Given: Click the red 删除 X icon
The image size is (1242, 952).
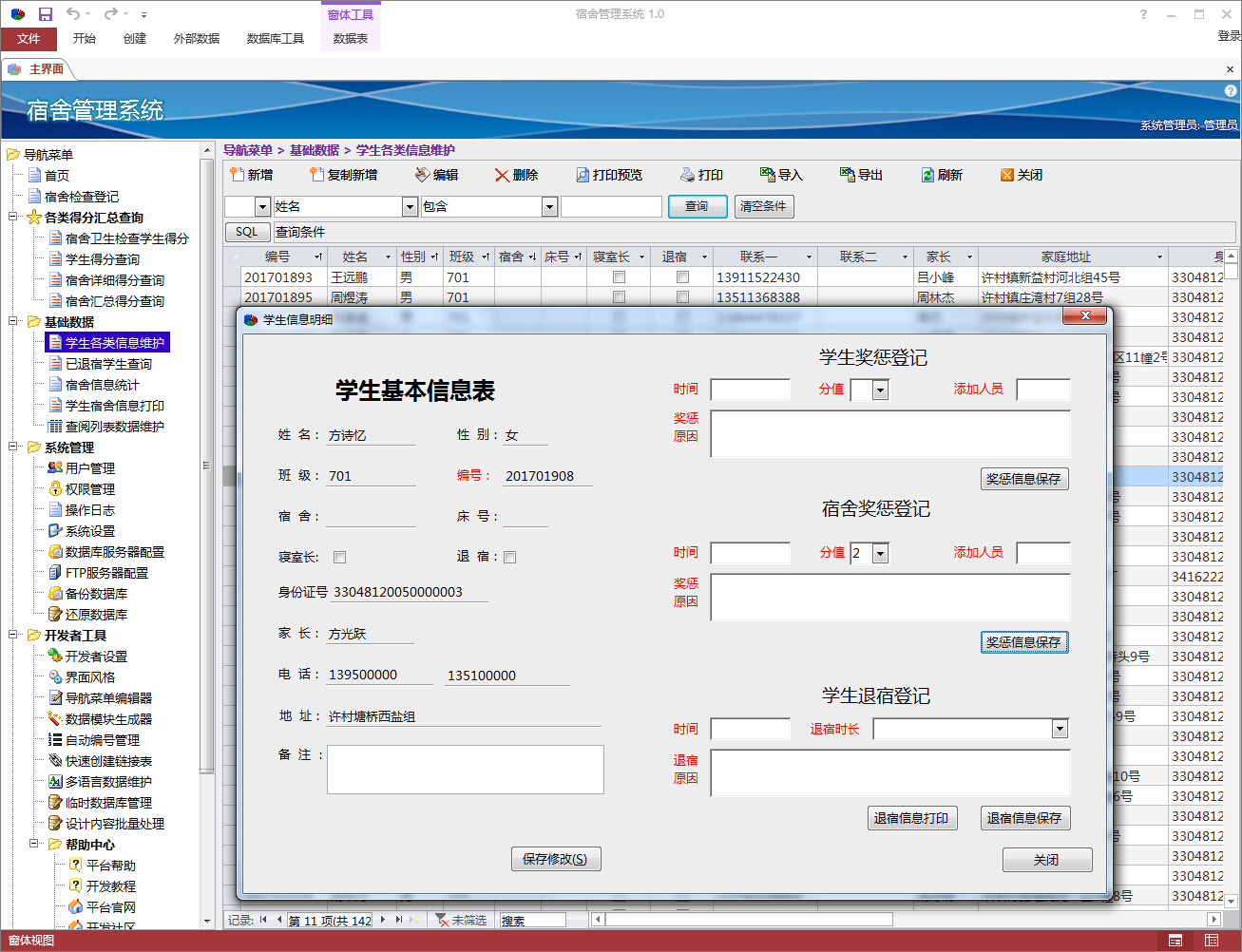Looking at the screenshot, I should 502,175.
